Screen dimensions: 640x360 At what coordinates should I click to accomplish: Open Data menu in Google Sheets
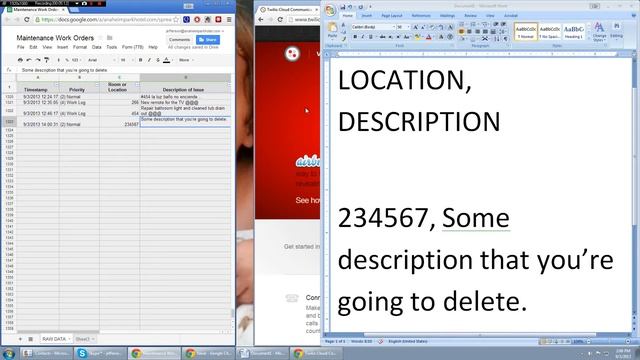click(x=96, y=47)
